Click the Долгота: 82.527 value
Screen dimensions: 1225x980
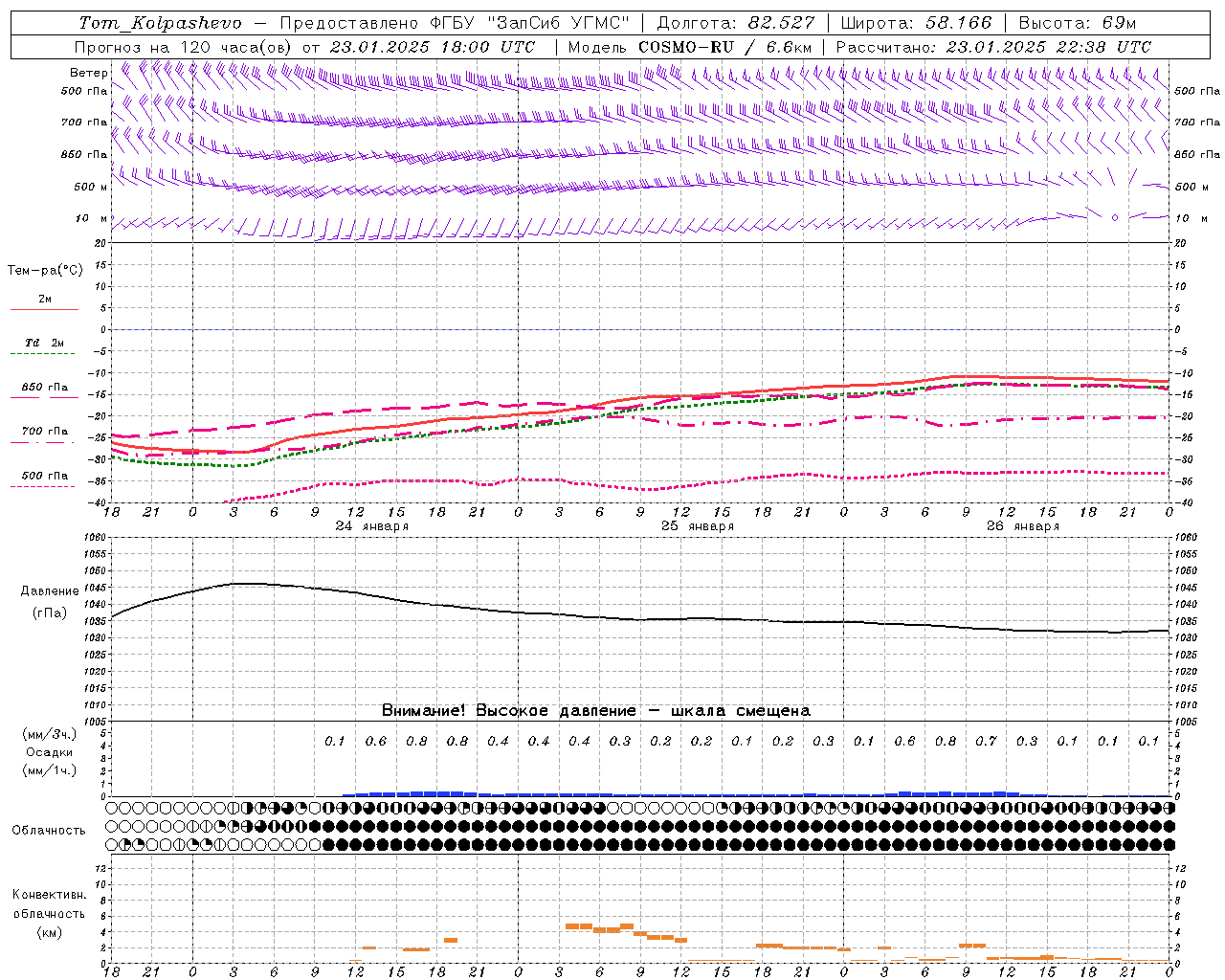pos(737,23)
